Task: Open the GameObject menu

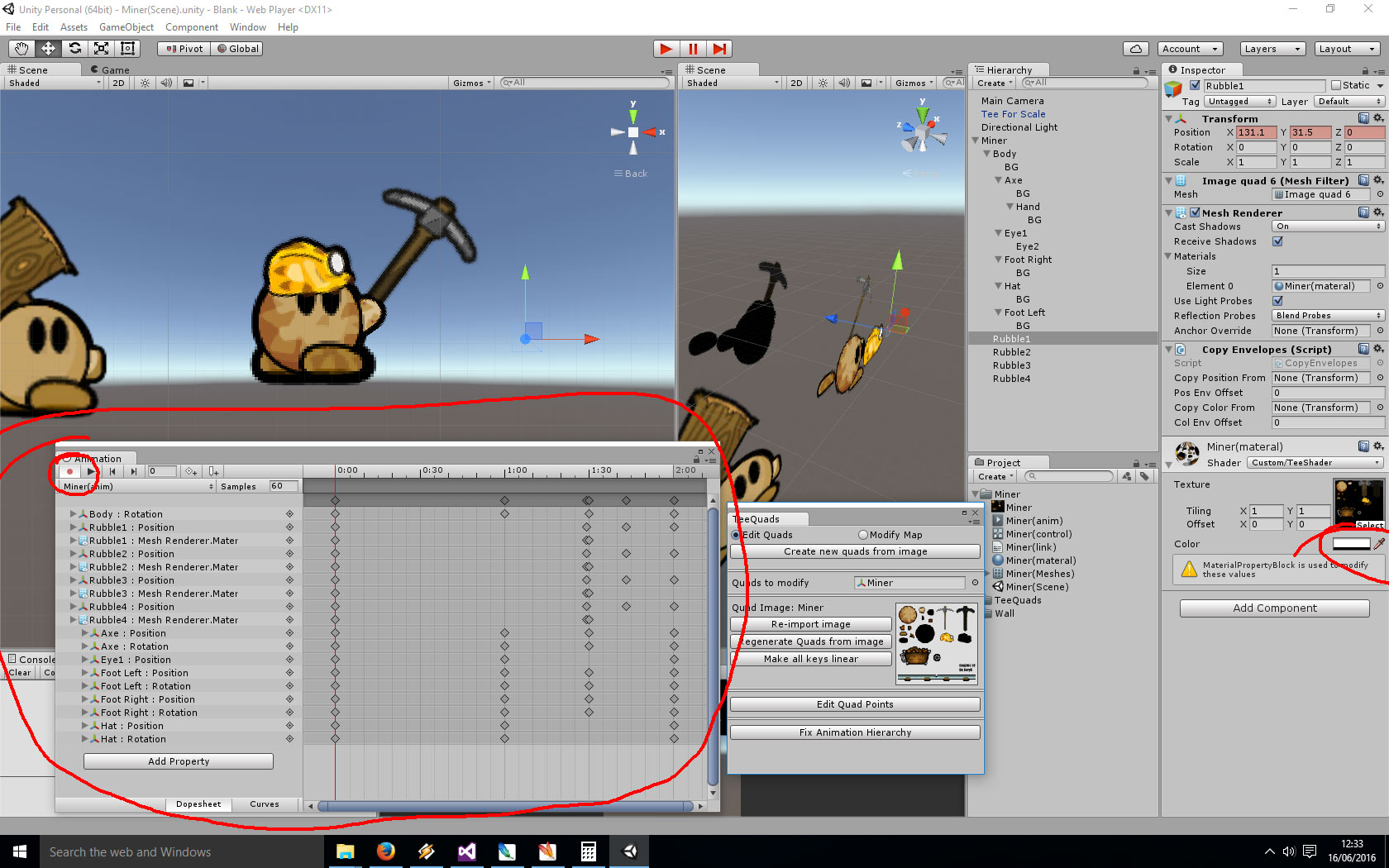Action: tap(126, 27)
